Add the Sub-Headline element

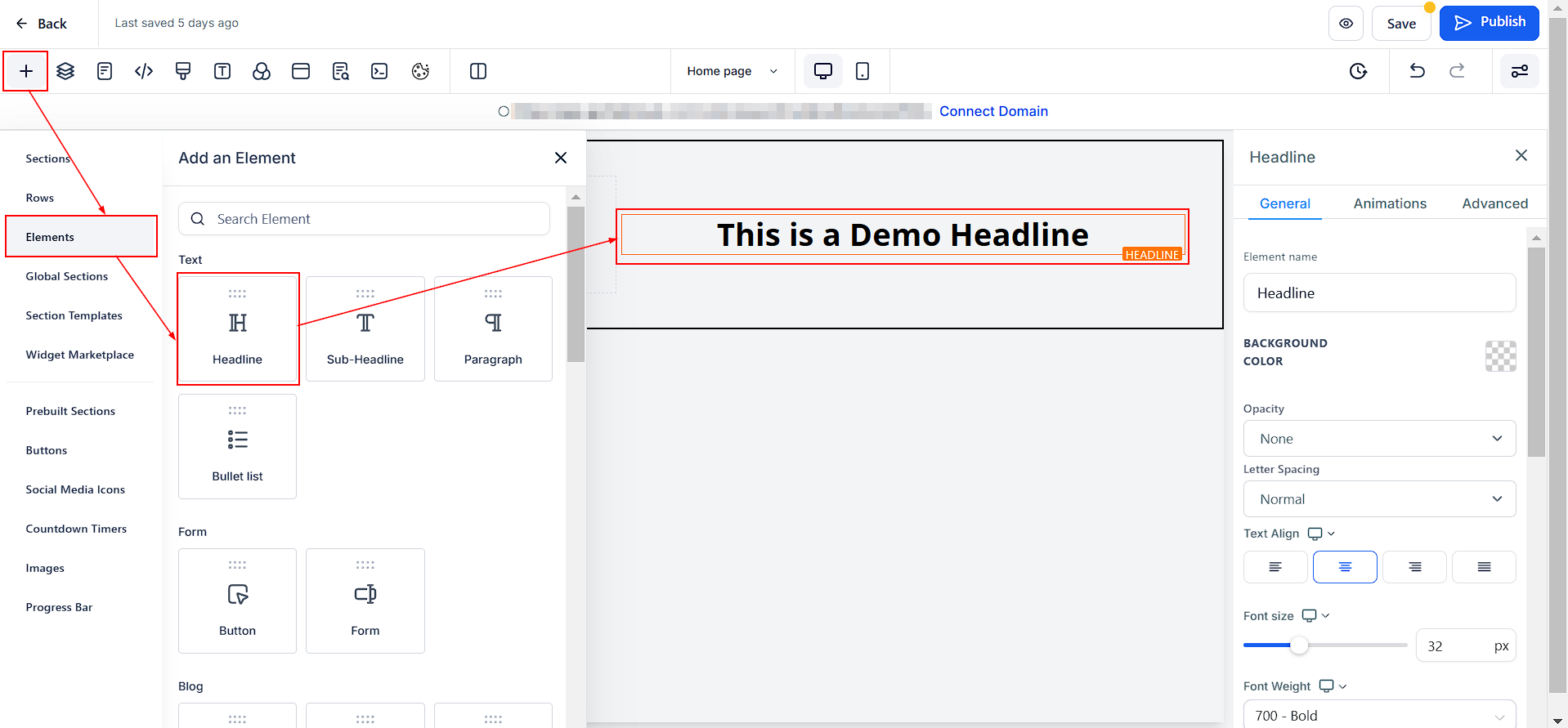365,328
